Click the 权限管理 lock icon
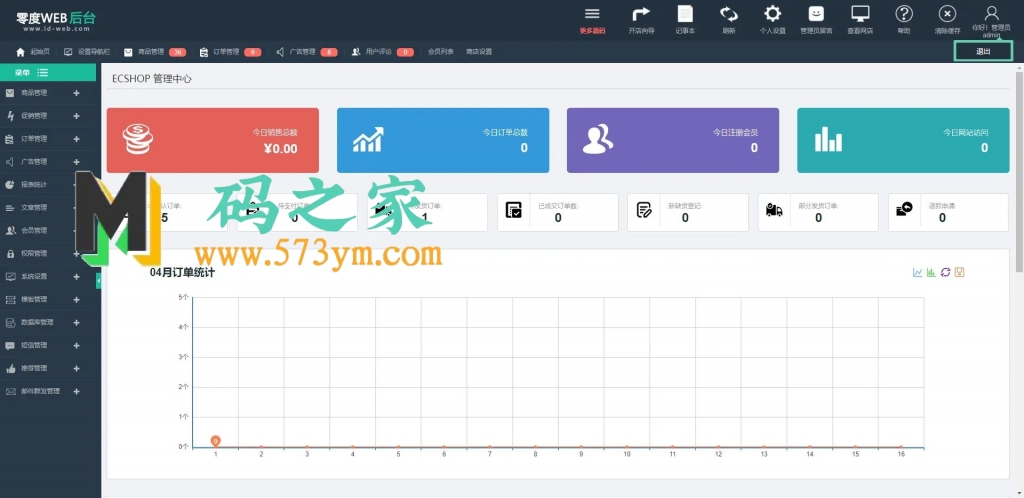Image resolution: width=1024 pixels, height=498 pixels. coord(10,253)
